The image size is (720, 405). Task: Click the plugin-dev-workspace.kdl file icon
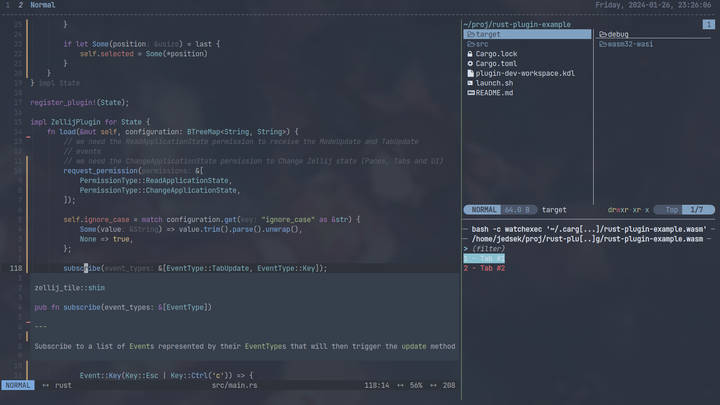pos(470,73)
